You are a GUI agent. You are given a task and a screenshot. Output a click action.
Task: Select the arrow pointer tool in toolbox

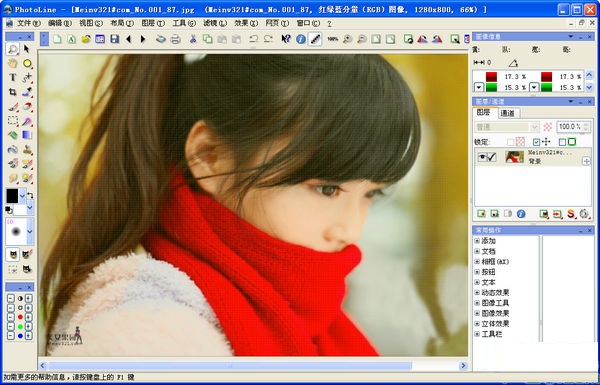tap(26, 49)
